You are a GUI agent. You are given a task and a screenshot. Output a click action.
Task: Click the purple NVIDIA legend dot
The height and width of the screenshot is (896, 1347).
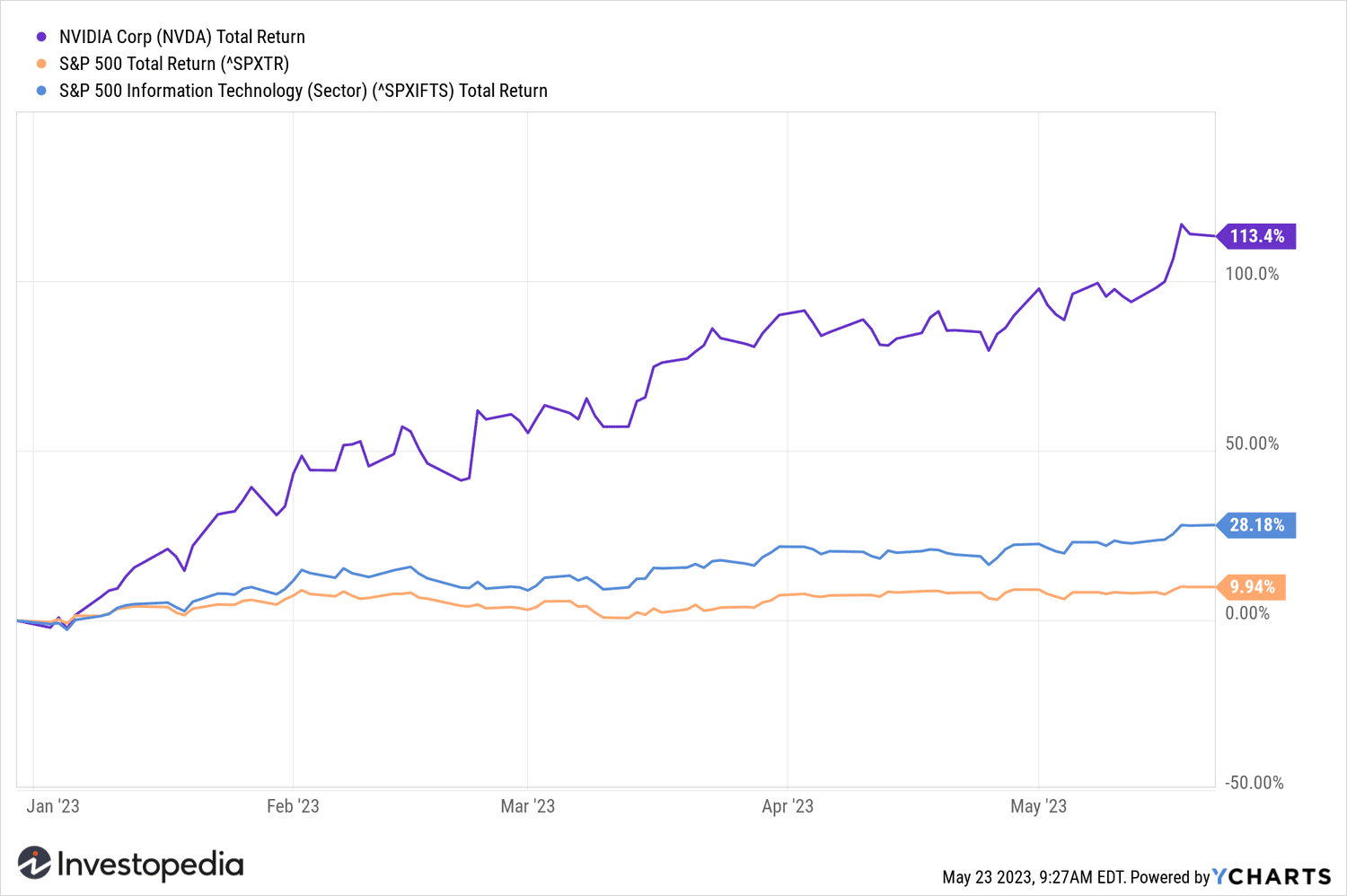[x=41, y=37]
